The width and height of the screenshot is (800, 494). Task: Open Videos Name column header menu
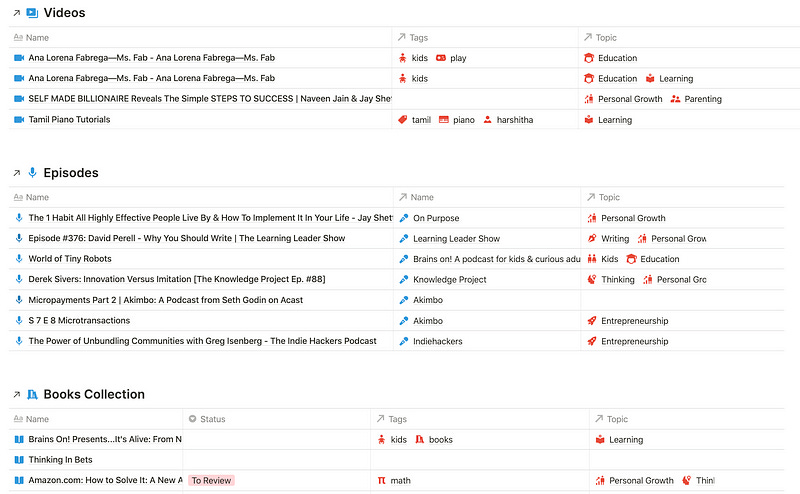point(200,37)
